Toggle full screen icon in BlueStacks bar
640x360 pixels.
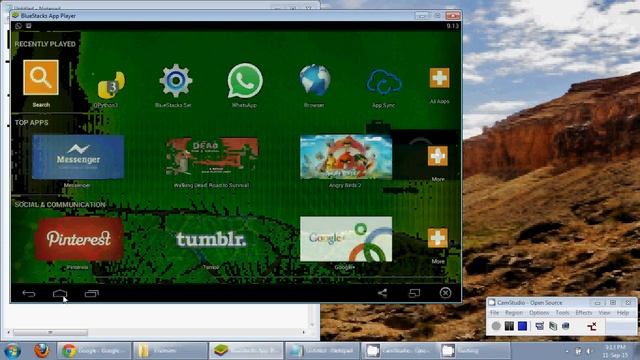414,293
